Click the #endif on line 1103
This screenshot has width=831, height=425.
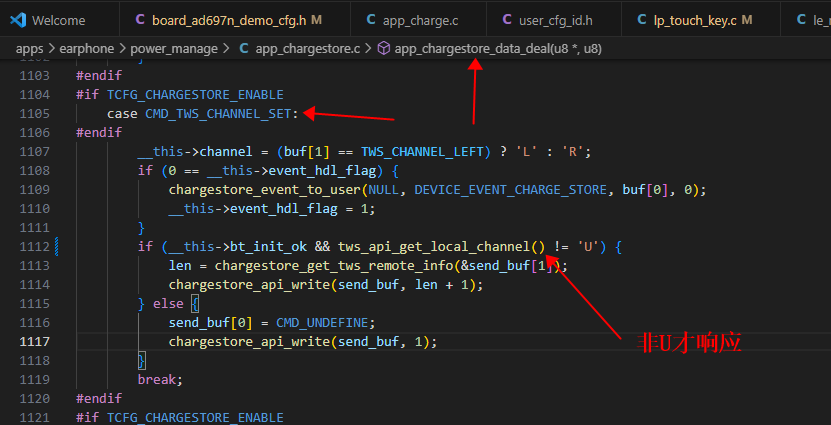99,75
